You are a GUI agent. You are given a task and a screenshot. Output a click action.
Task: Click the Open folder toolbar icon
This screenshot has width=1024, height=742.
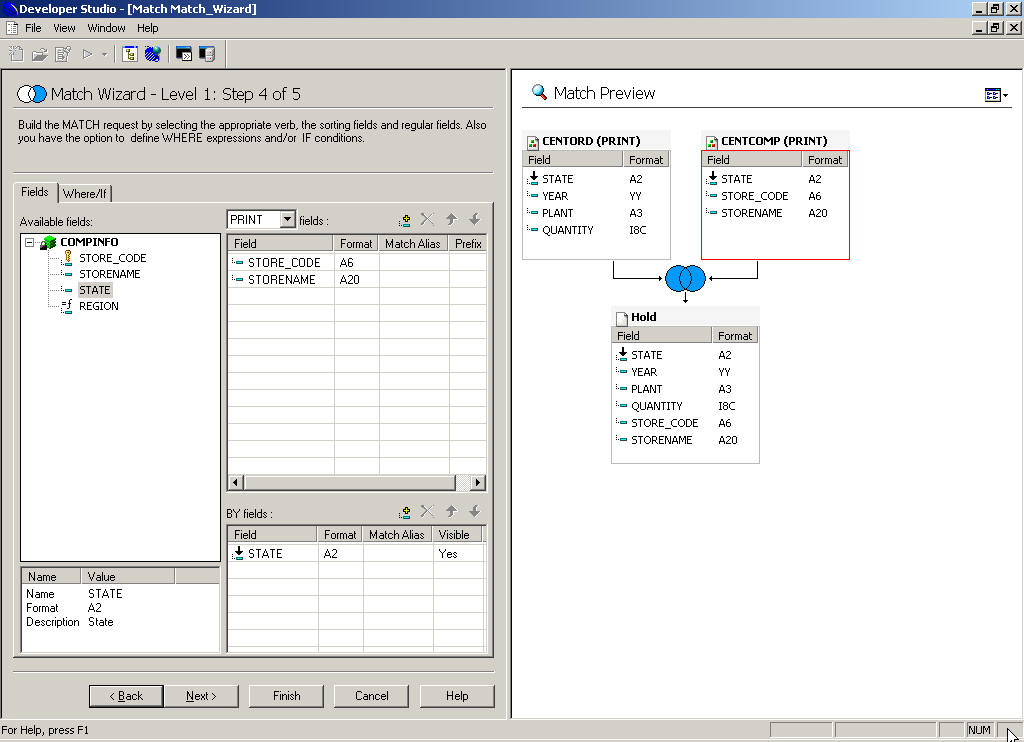(40, 54)
